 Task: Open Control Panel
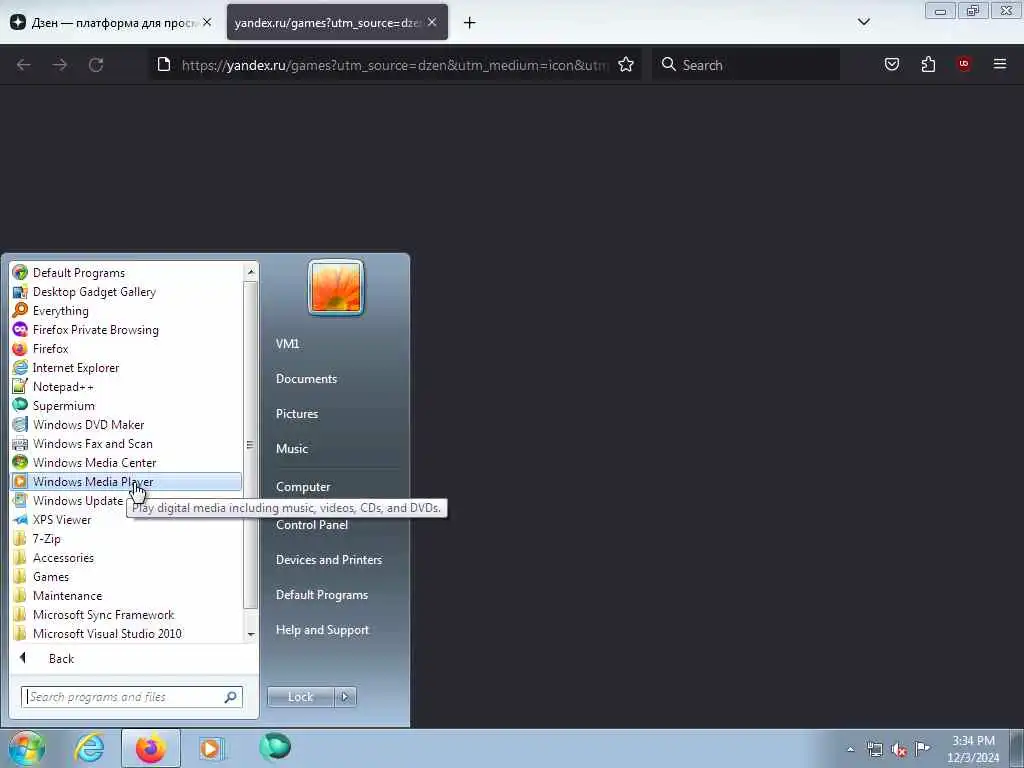(x=312, y=525)
